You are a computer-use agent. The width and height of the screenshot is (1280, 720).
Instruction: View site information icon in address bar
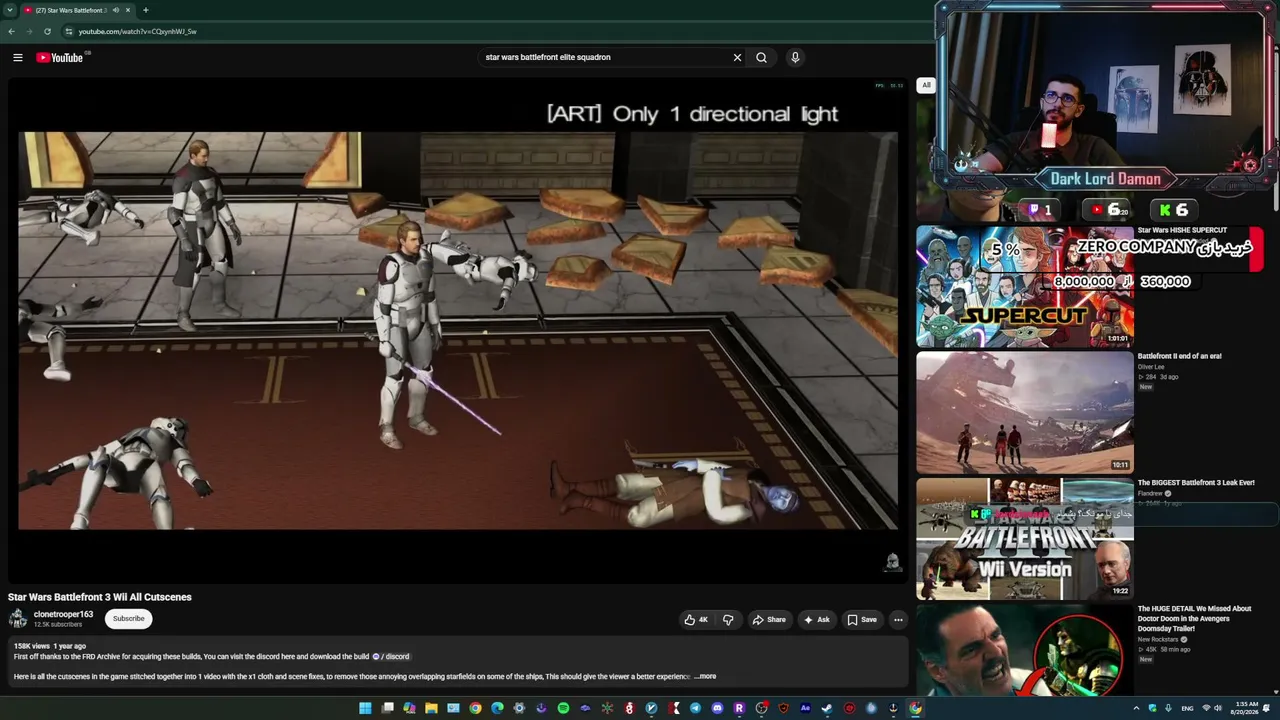point(68,31)
